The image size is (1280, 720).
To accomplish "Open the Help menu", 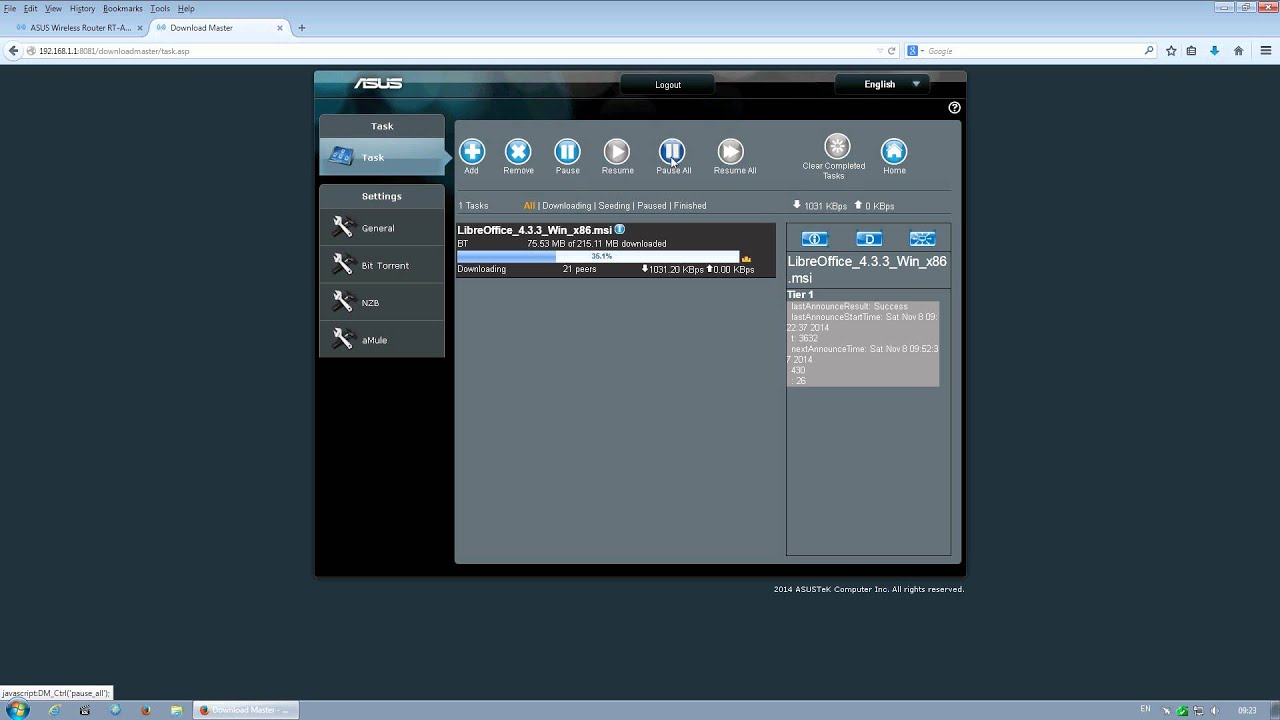I will click(x=186, y=8).
